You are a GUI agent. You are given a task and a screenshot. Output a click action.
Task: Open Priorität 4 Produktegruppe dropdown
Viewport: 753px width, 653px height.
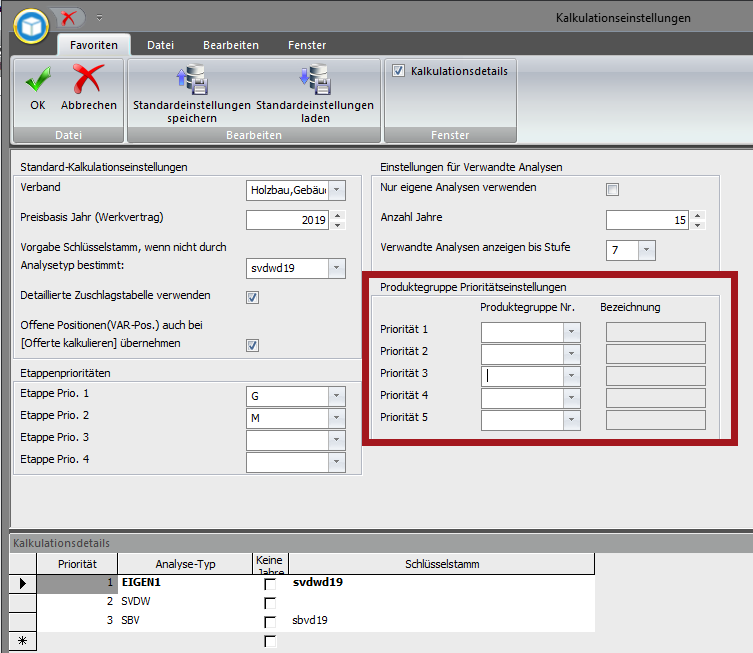click(x=571, y=398)
